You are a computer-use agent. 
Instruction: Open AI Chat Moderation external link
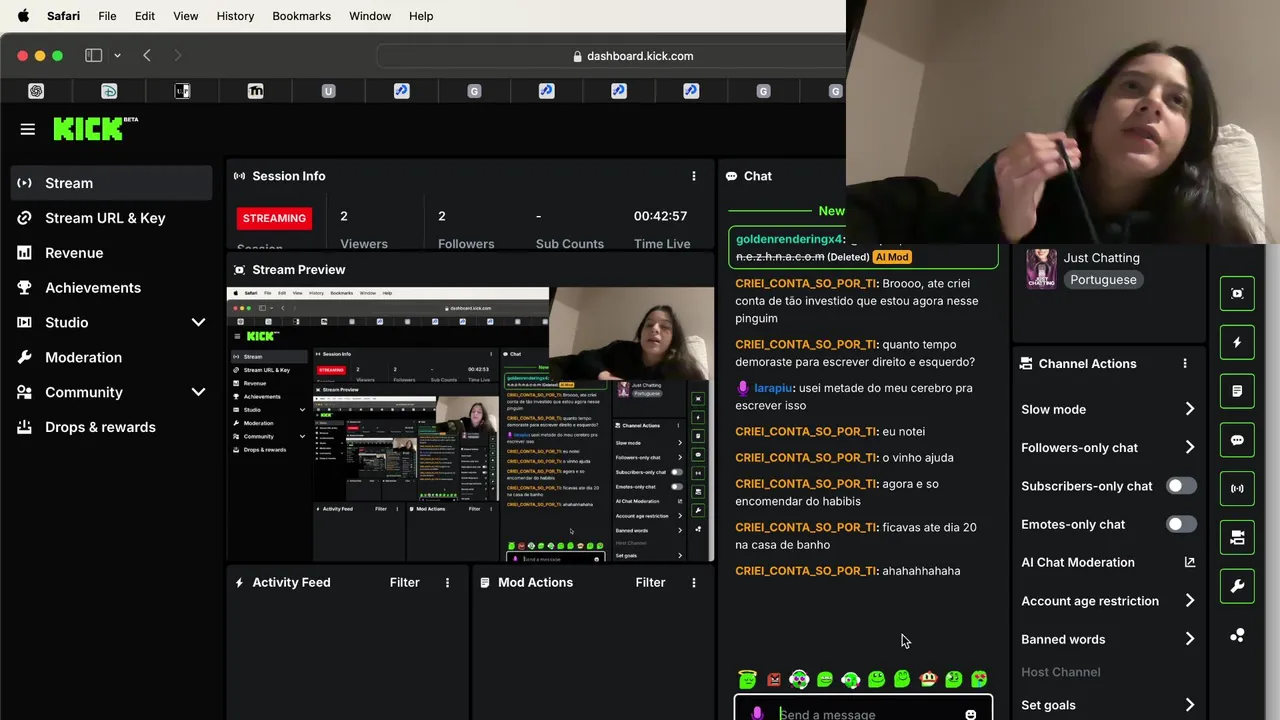[x=1189, y=562]
